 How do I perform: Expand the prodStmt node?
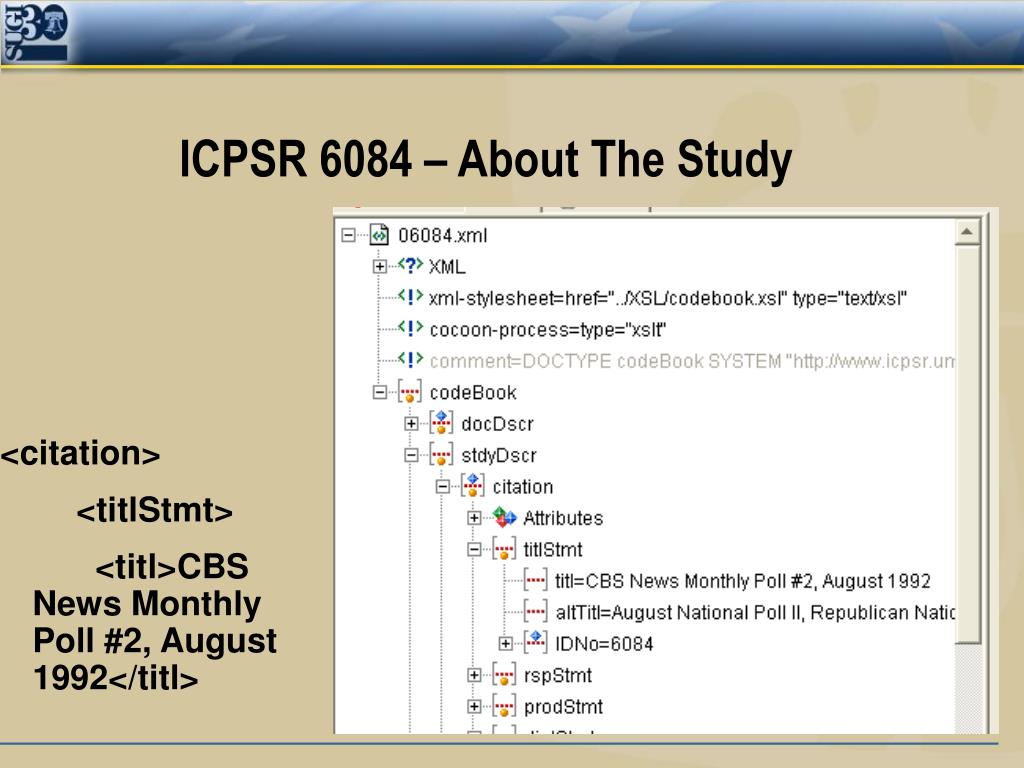click(474, 707)
